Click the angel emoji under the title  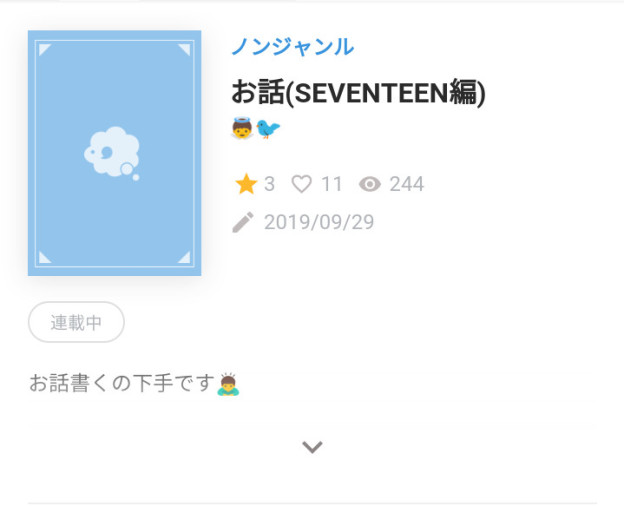pos(242,128)
